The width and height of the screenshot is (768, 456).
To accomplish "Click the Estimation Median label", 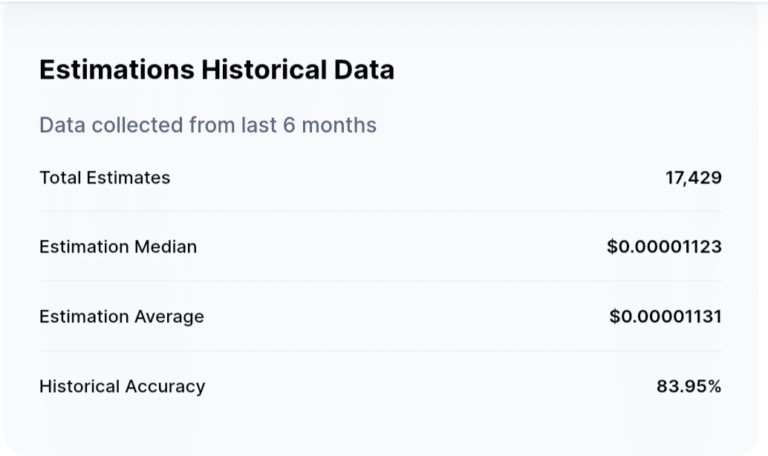I will 118,246.
